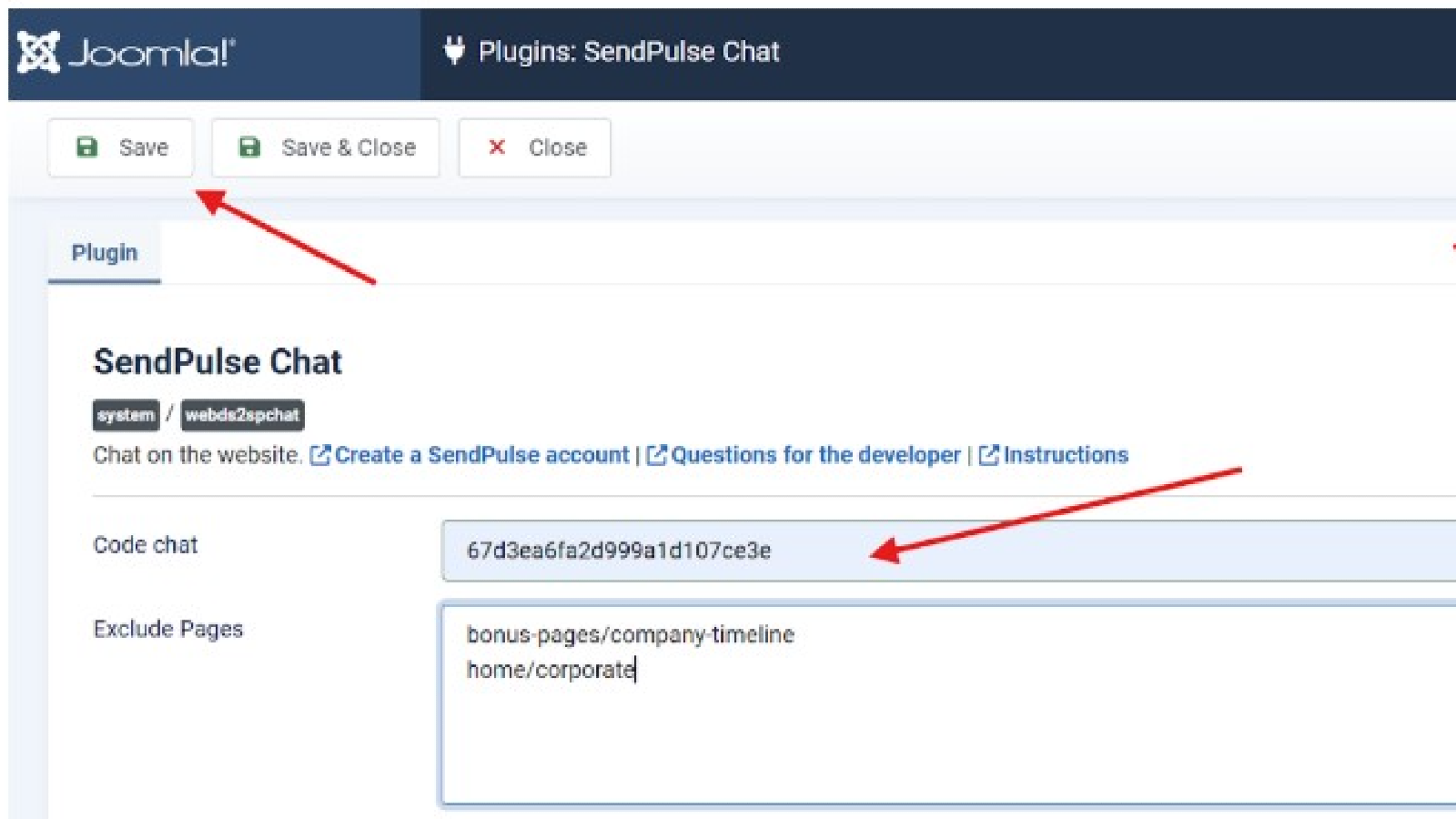The height and width of the screenshot is (819, 1456).
Task: Click external-link icon before Questions for the developer
Action: point(656,455)
